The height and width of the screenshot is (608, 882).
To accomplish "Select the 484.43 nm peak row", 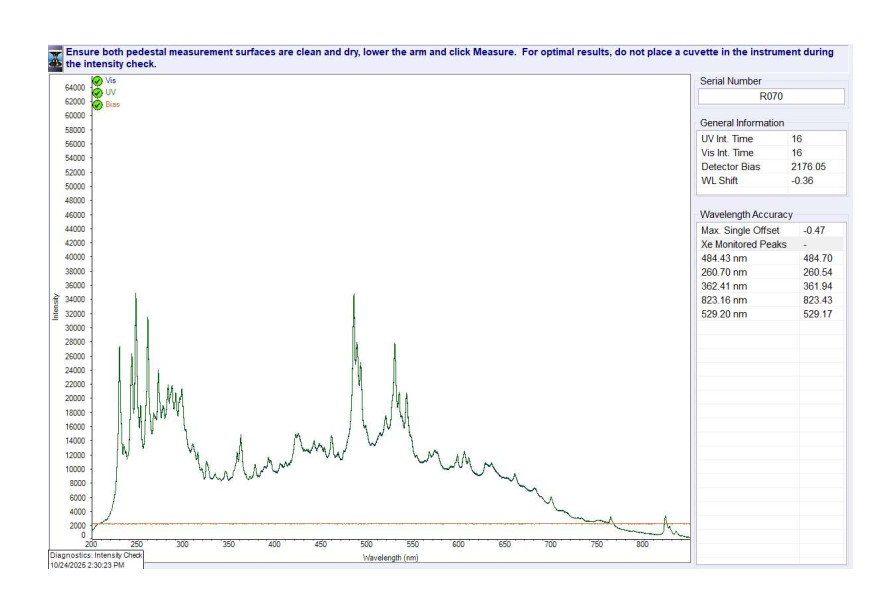I will click(771, 258).
